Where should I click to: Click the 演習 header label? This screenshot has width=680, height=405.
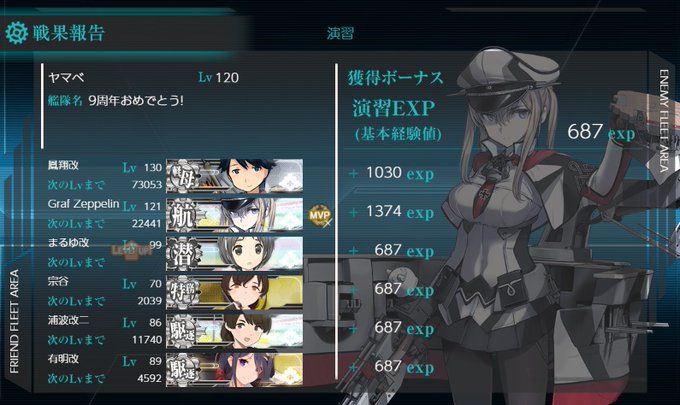(340, 33)
